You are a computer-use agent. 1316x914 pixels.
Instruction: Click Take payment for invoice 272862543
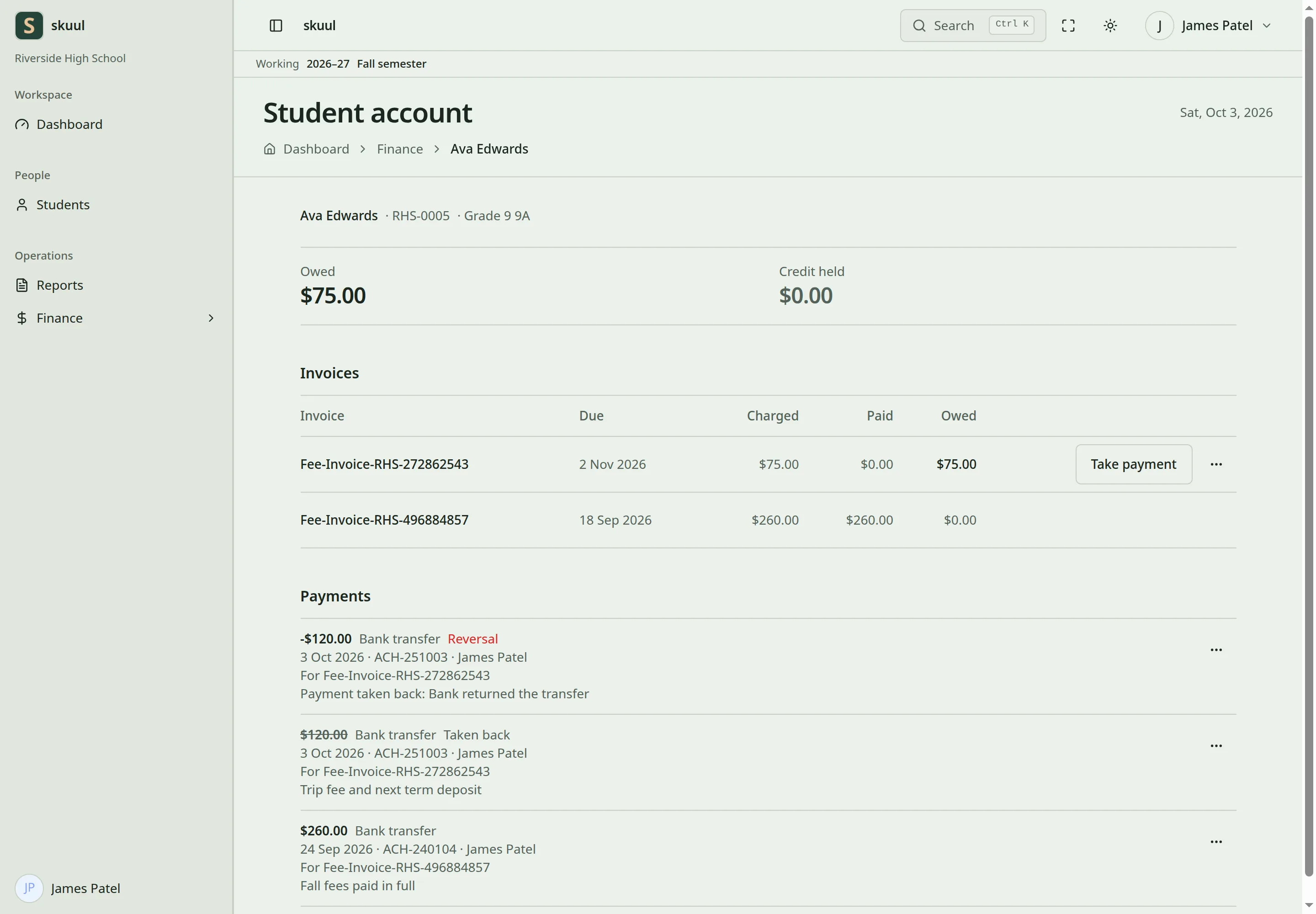tap(1133, 464)
